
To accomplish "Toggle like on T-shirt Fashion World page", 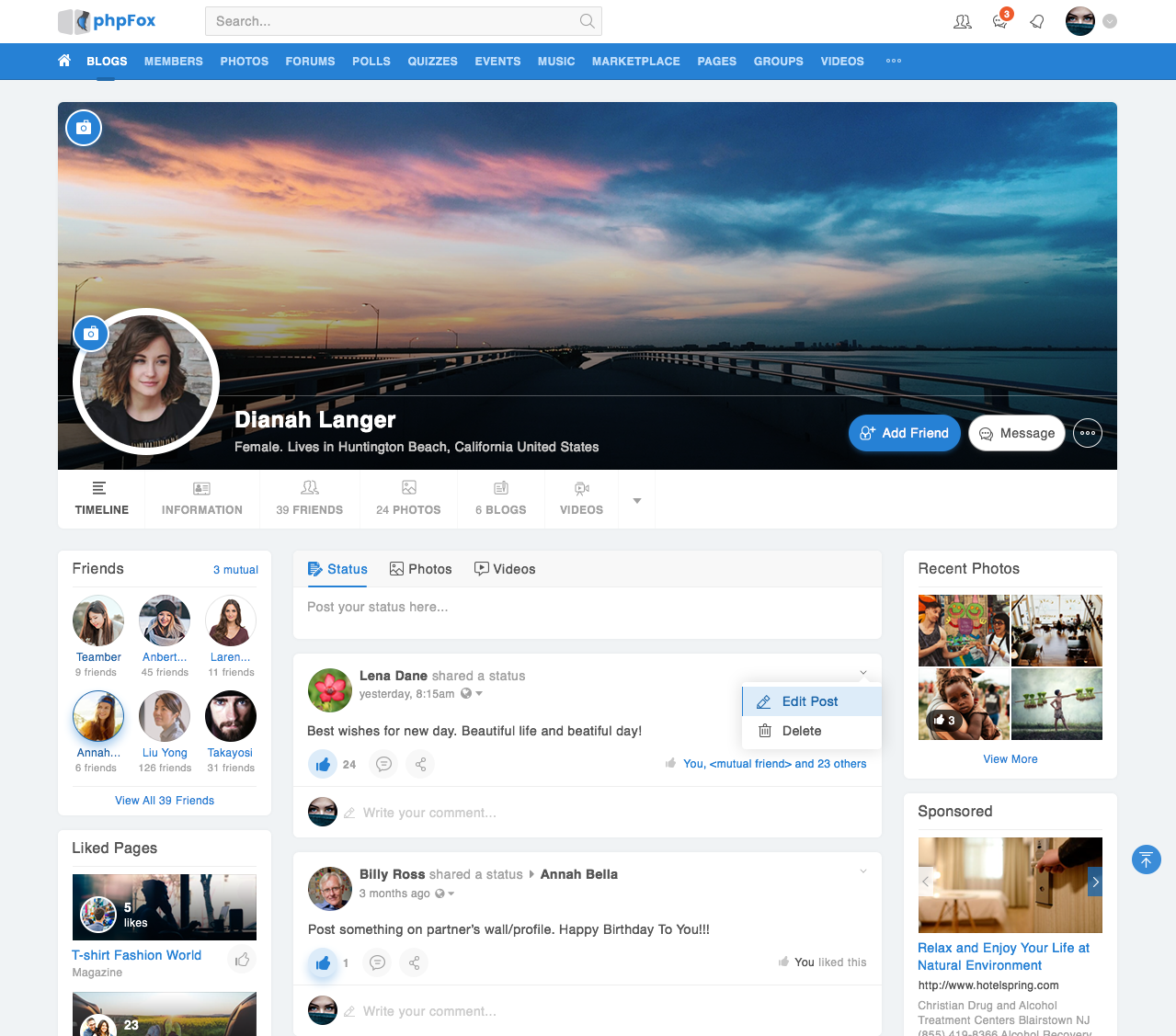I will (241, 959).
